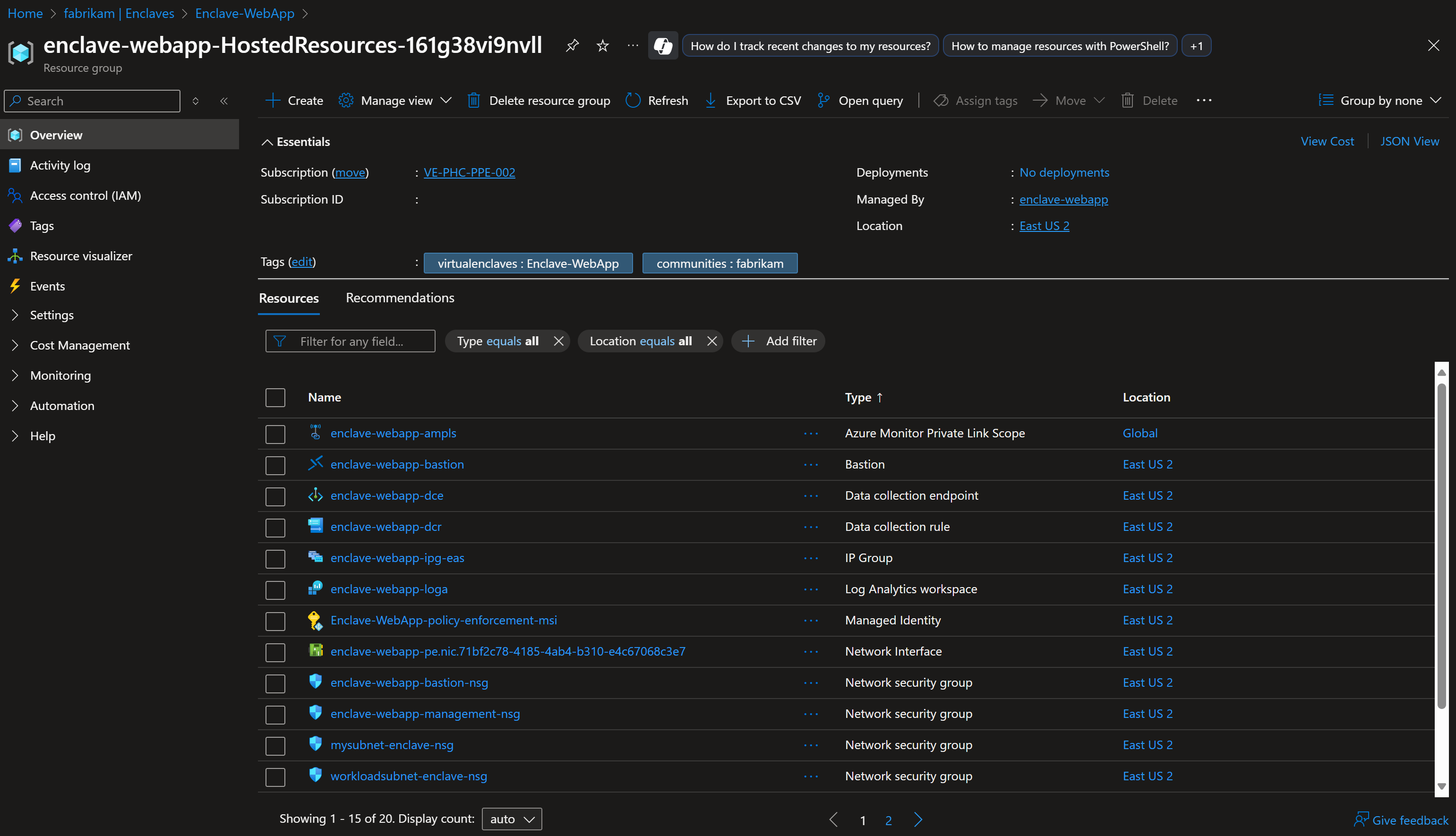The image size is (1456, 836).
Task: Click the header more options ellipsis
Action: coord(633,45)
